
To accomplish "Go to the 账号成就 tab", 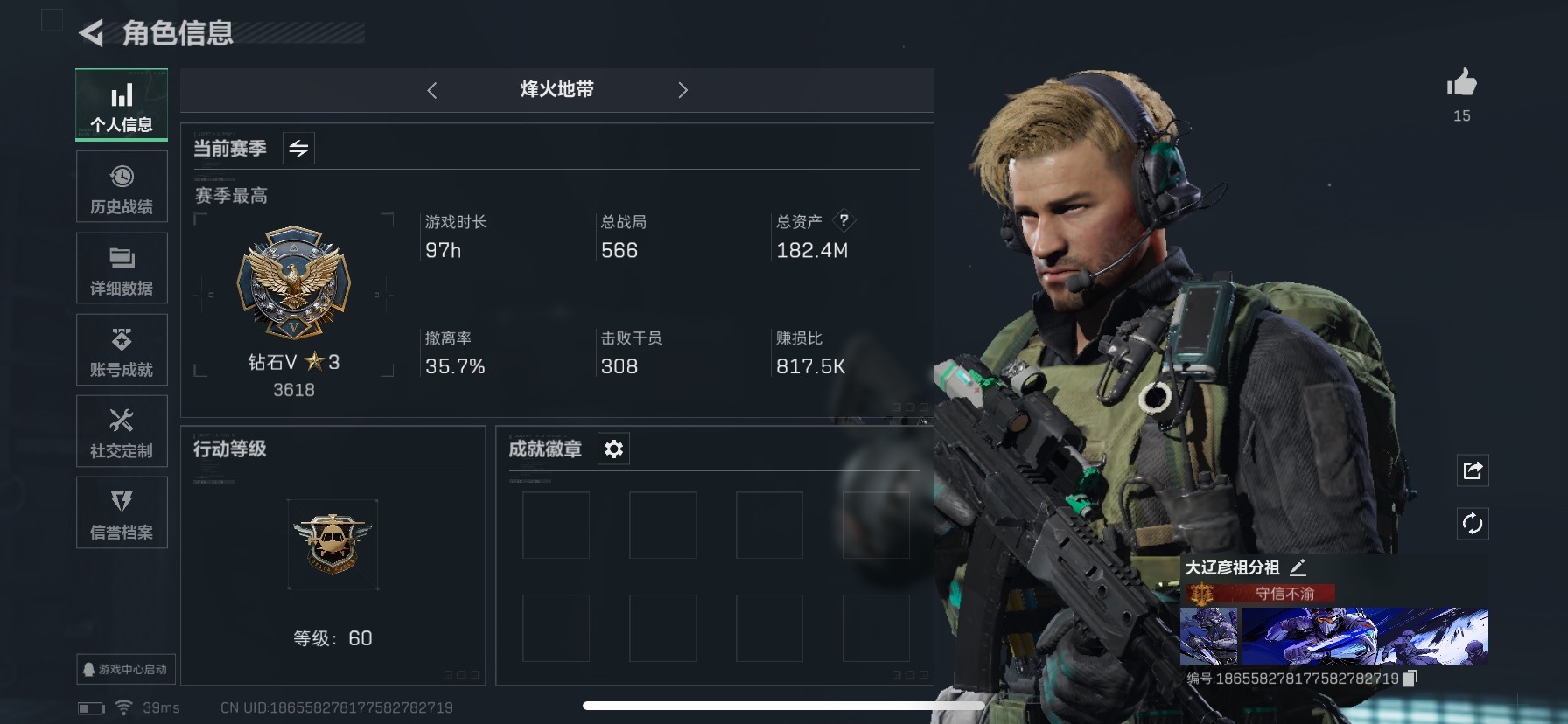I will (x=122, y=351).
